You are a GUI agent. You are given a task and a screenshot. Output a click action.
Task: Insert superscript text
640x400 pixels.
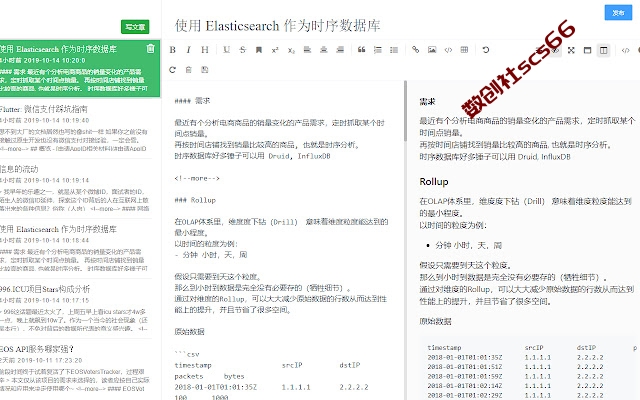pos(275,50)
